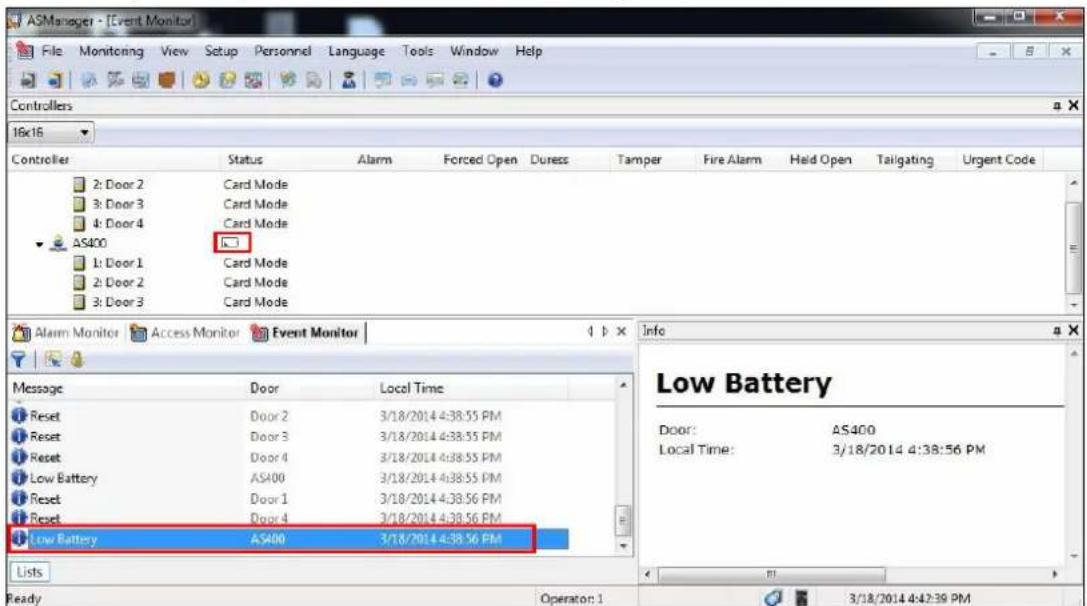The height and width of the screenshot is (606, 1087).
Task: Open the File menu
Action: (51, 51)
